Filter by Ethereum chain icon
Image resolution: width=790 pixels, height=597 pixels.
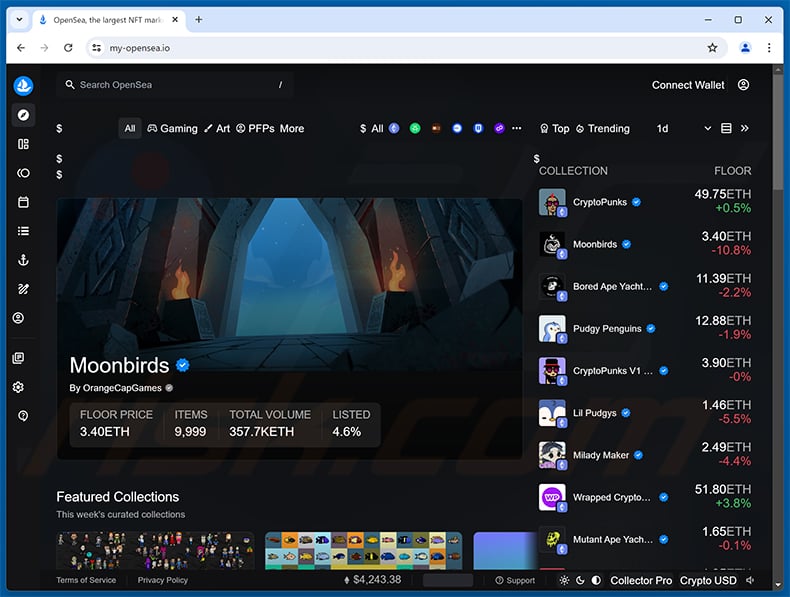pos(394,128)
